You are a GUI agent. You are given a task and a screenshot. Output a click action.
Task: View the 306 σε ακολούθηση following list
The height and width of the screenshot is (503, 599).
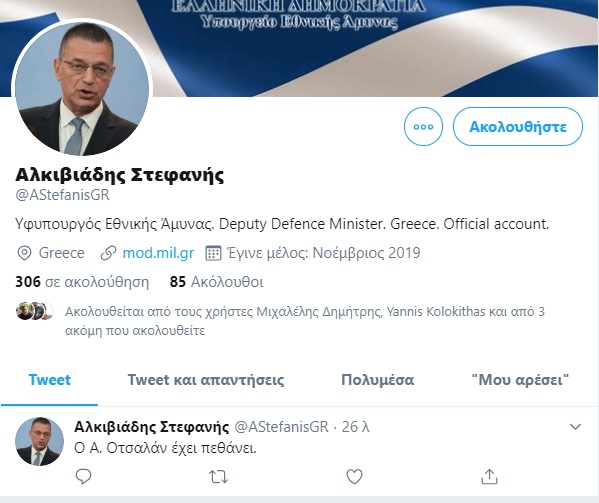[82, 282]
